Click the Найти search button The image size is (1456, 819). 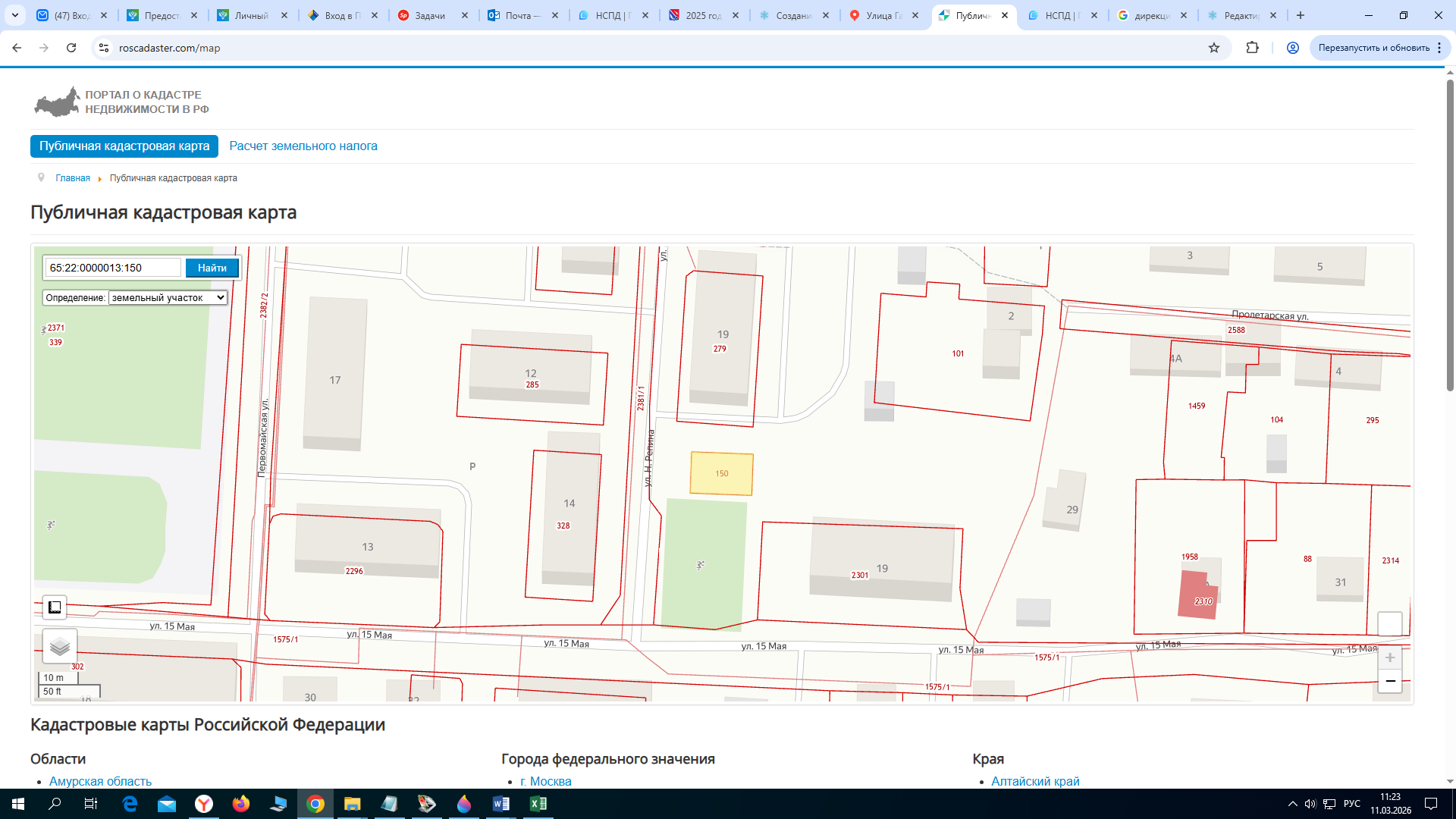212,268
